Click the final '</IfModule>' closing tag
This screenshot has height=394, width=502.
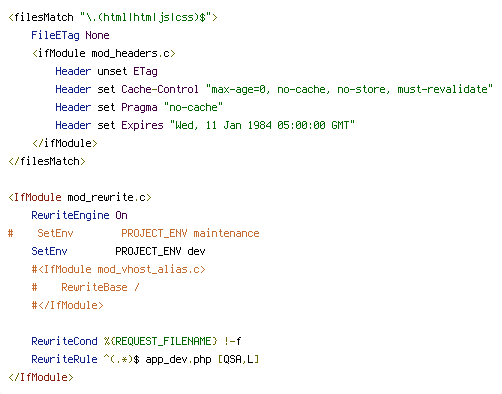tap(41, 377)
